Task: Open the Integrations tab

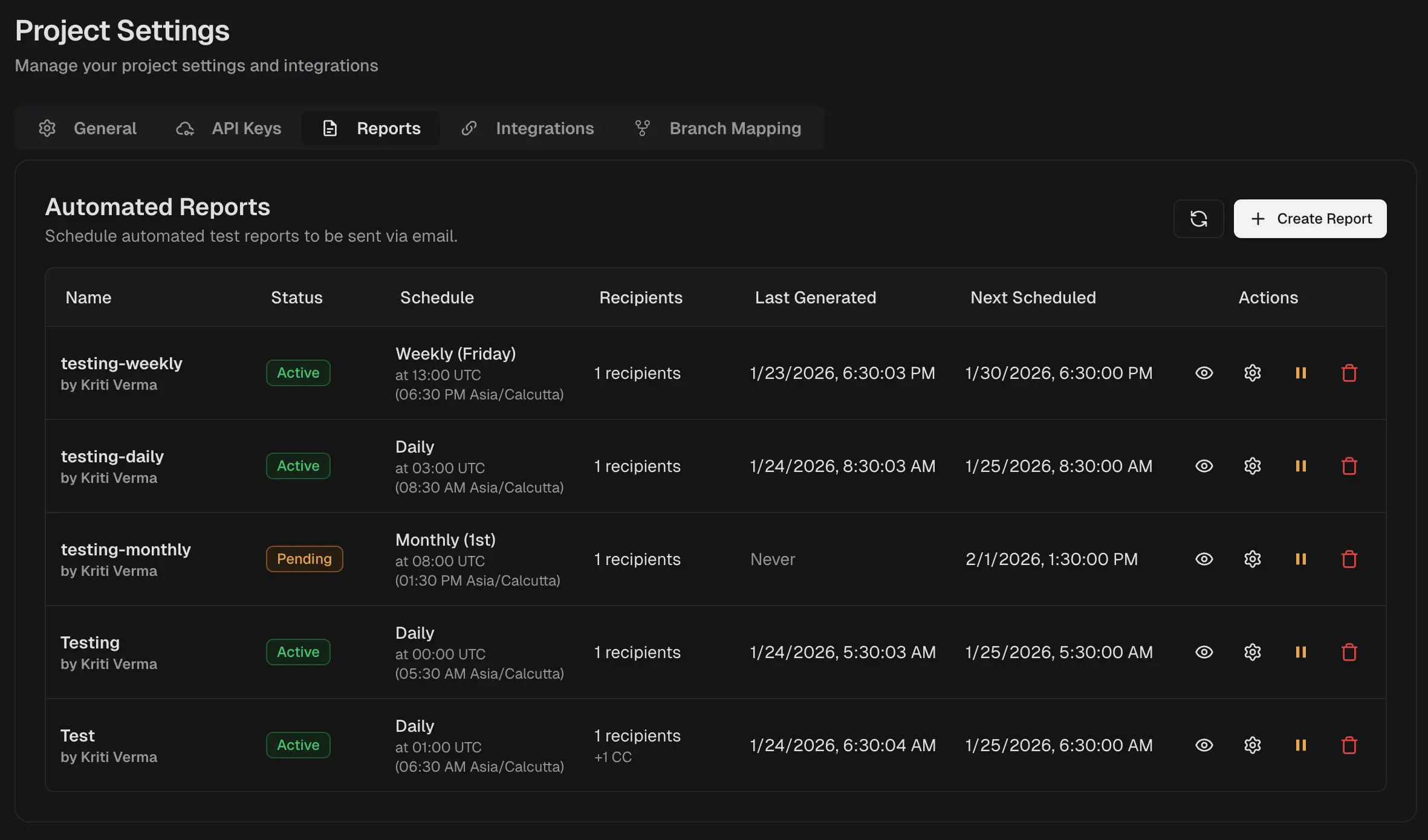Action: 528,128
